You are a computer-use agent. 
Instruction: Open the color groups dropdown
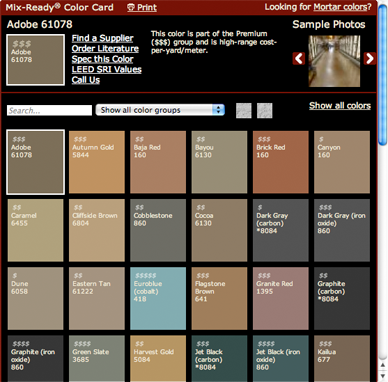[x=160, y=110]
